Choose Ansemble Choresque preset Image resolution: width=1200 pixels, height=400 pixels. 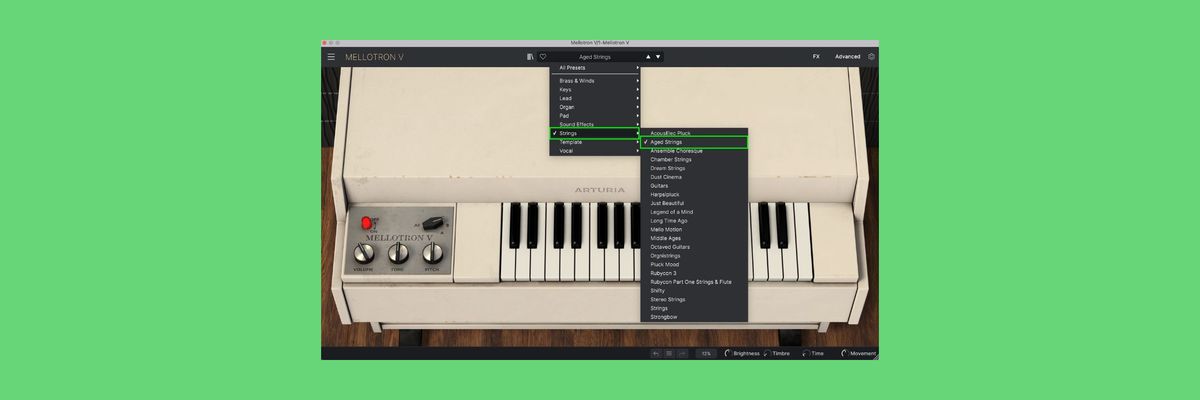pyautogui.click(x=694, y=151)
